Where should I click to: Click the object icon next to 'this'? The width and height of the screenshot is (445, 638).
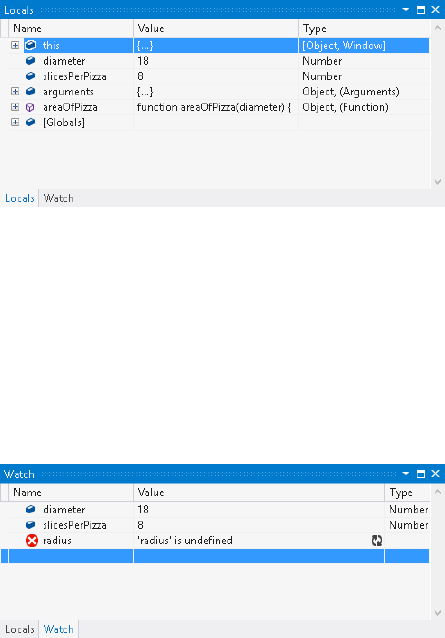(31, 45)
